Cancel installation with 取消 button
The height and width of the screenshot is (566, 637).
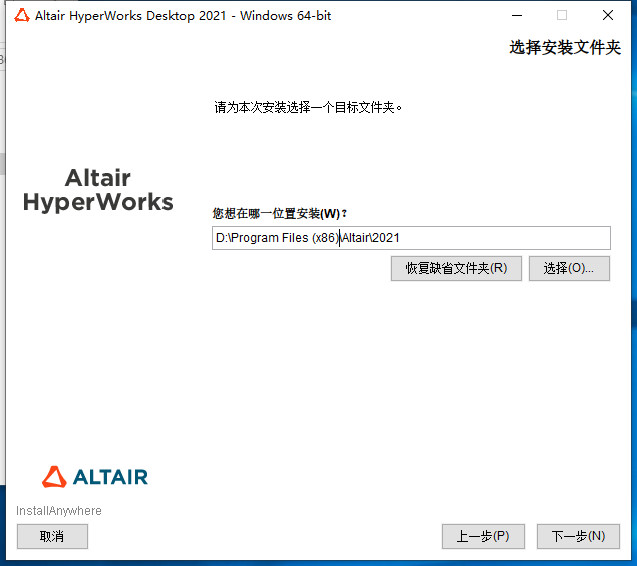click(x=52, y=536)
